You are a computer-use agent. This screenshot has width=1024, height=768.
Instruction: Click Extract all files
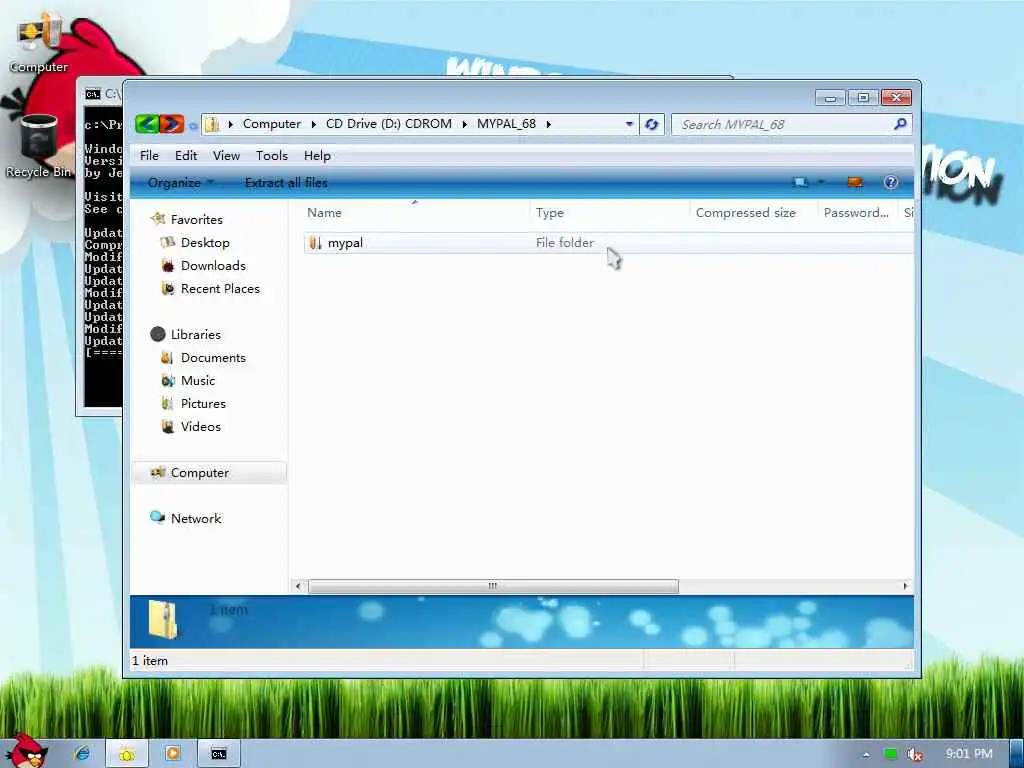pos(286,183)
